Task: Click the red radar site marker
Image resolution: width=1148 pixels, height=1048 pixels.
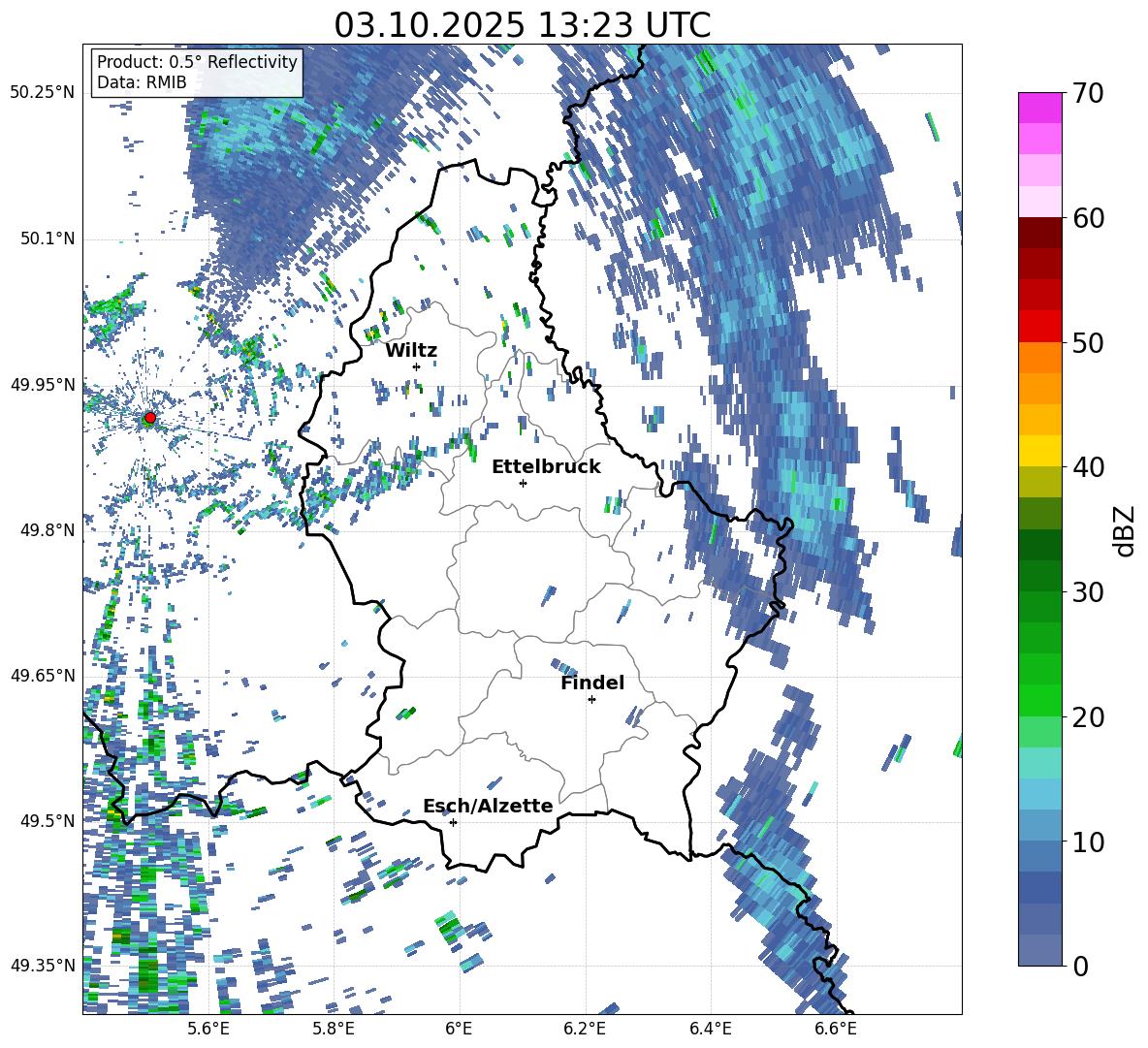Action: pos(150,418)
